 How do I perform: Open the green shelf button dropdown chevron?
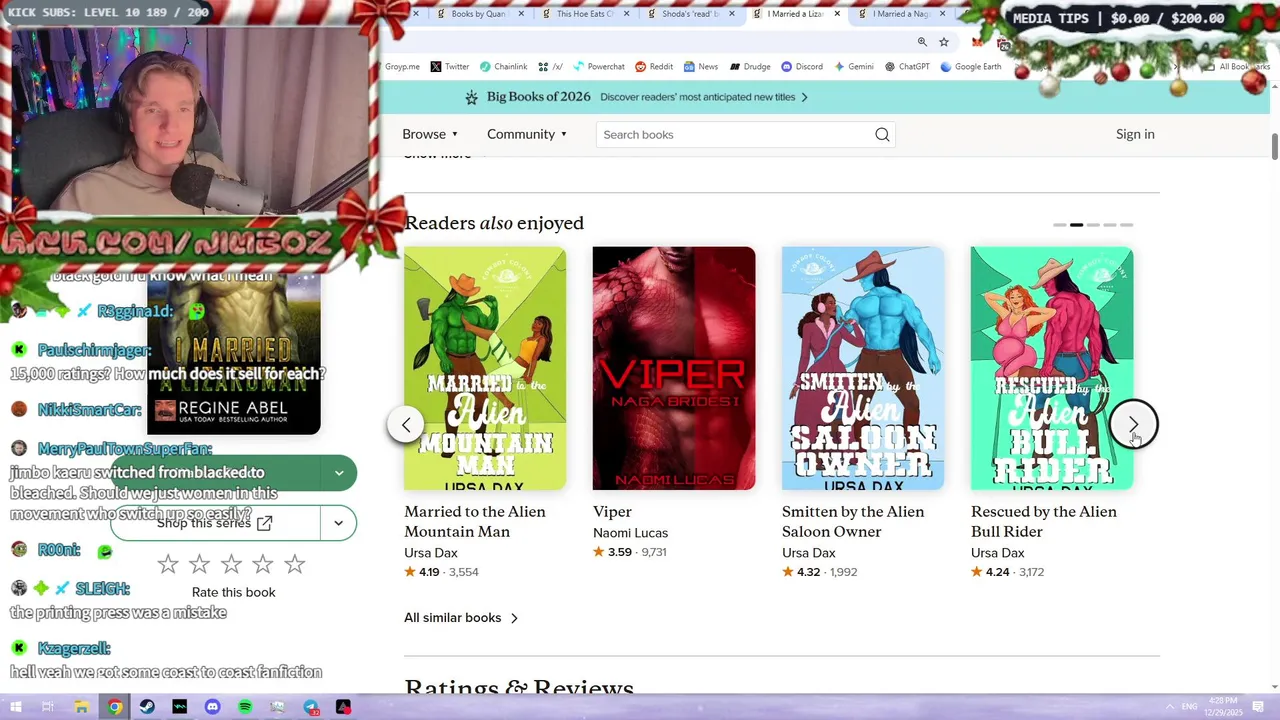(339, 473)
